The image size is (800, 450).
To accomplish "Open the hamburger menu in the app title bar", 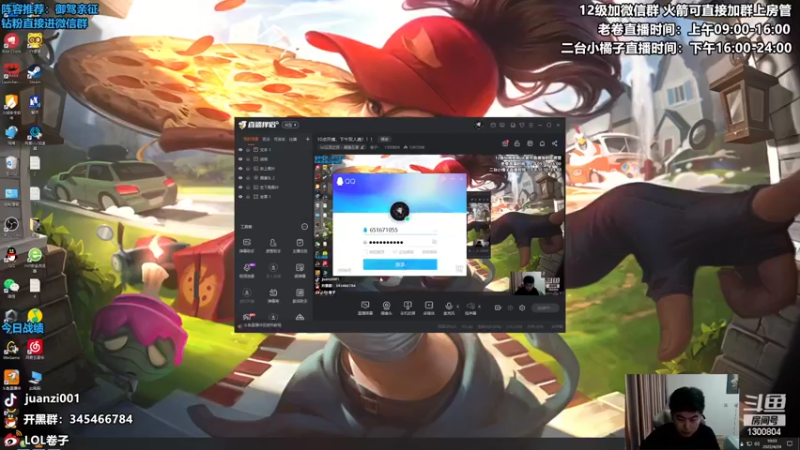I will point(531,125).
